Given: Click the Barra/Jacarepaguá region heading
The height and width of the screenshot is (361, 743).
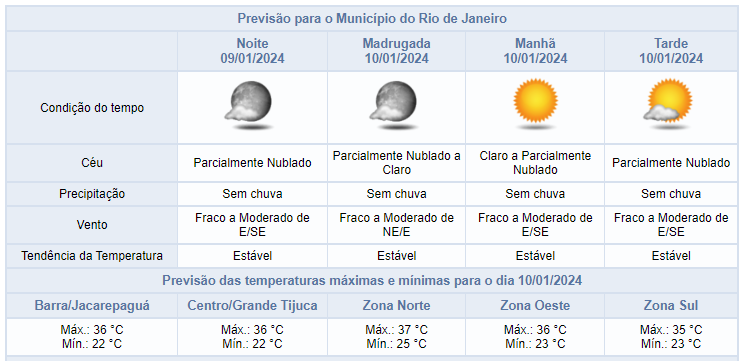Looking at the screenshot, I should (x=92, y=306).
